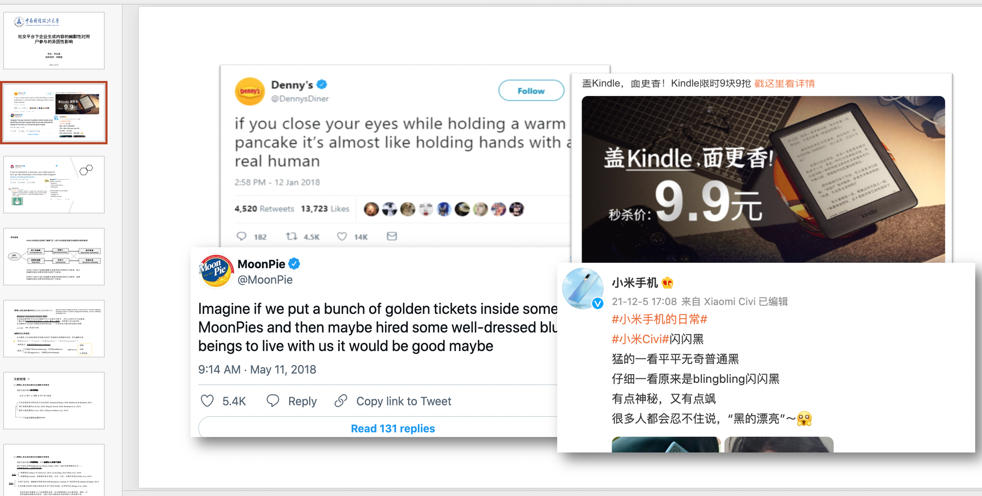The image size is (982, 496).
Task: Click the Copy link to Tweet chain icon
Action: 341,401
